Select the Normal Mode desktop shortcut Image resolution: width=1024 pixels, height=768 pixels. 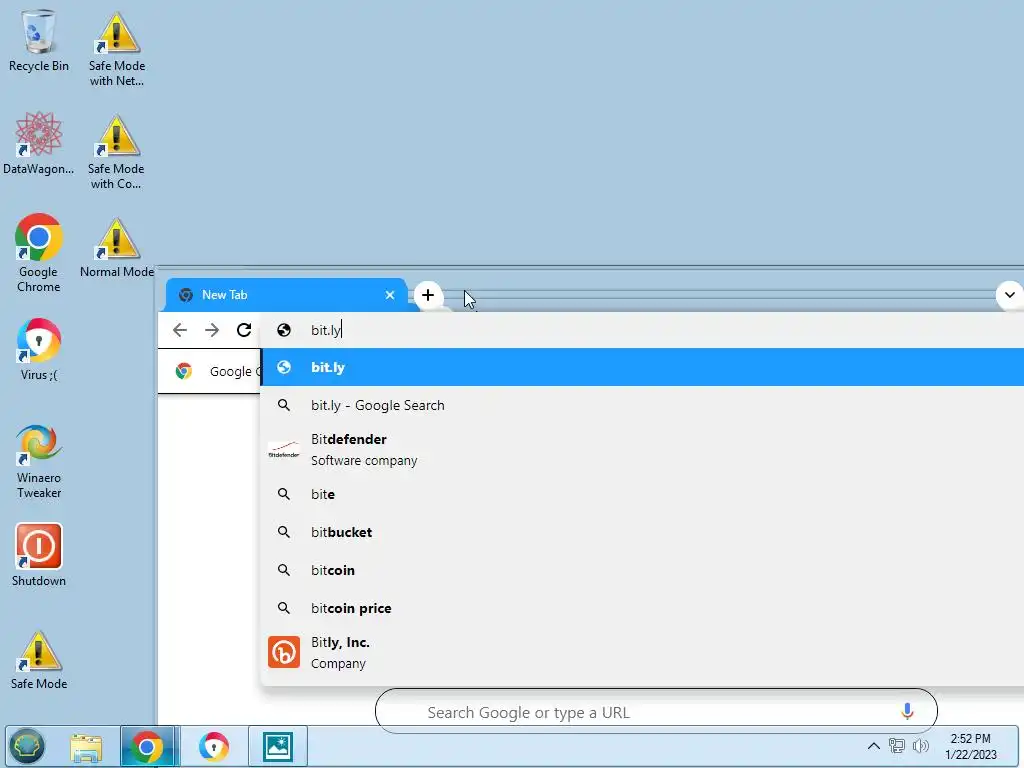[x=116, y=248]
